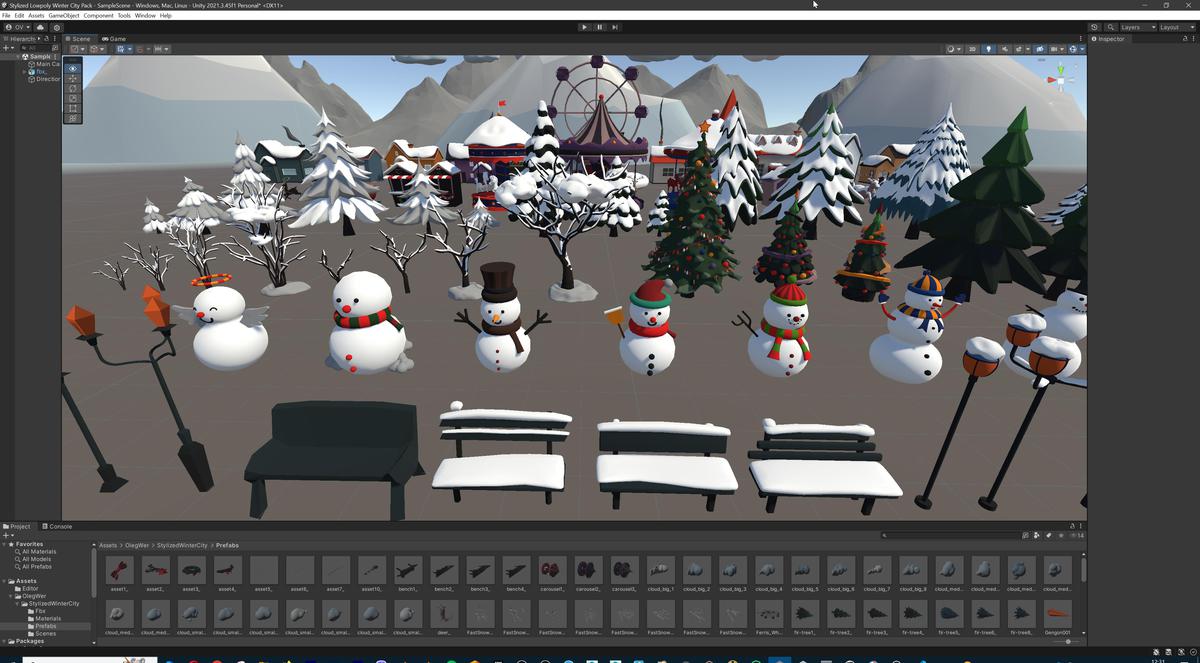Start Play mode with the Play button
The height and width of the screenshot is (663, 1200).
click(584, 27)
